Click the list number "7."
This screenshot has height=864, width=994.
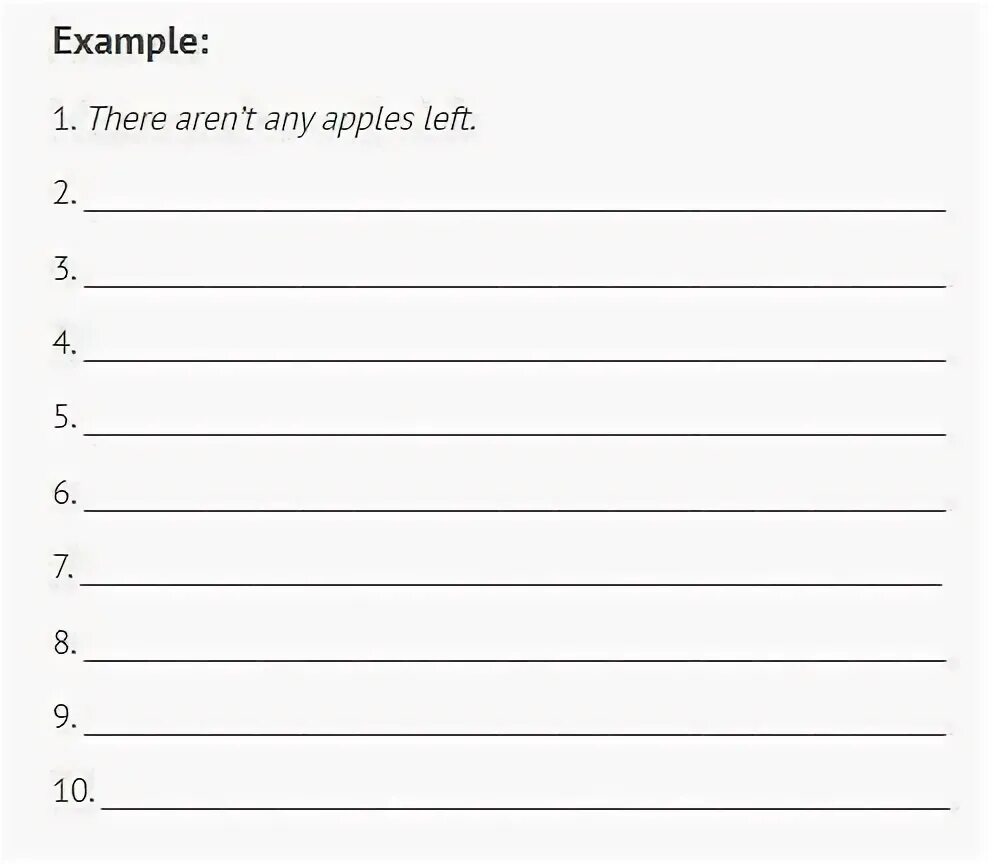click(65, 568)
